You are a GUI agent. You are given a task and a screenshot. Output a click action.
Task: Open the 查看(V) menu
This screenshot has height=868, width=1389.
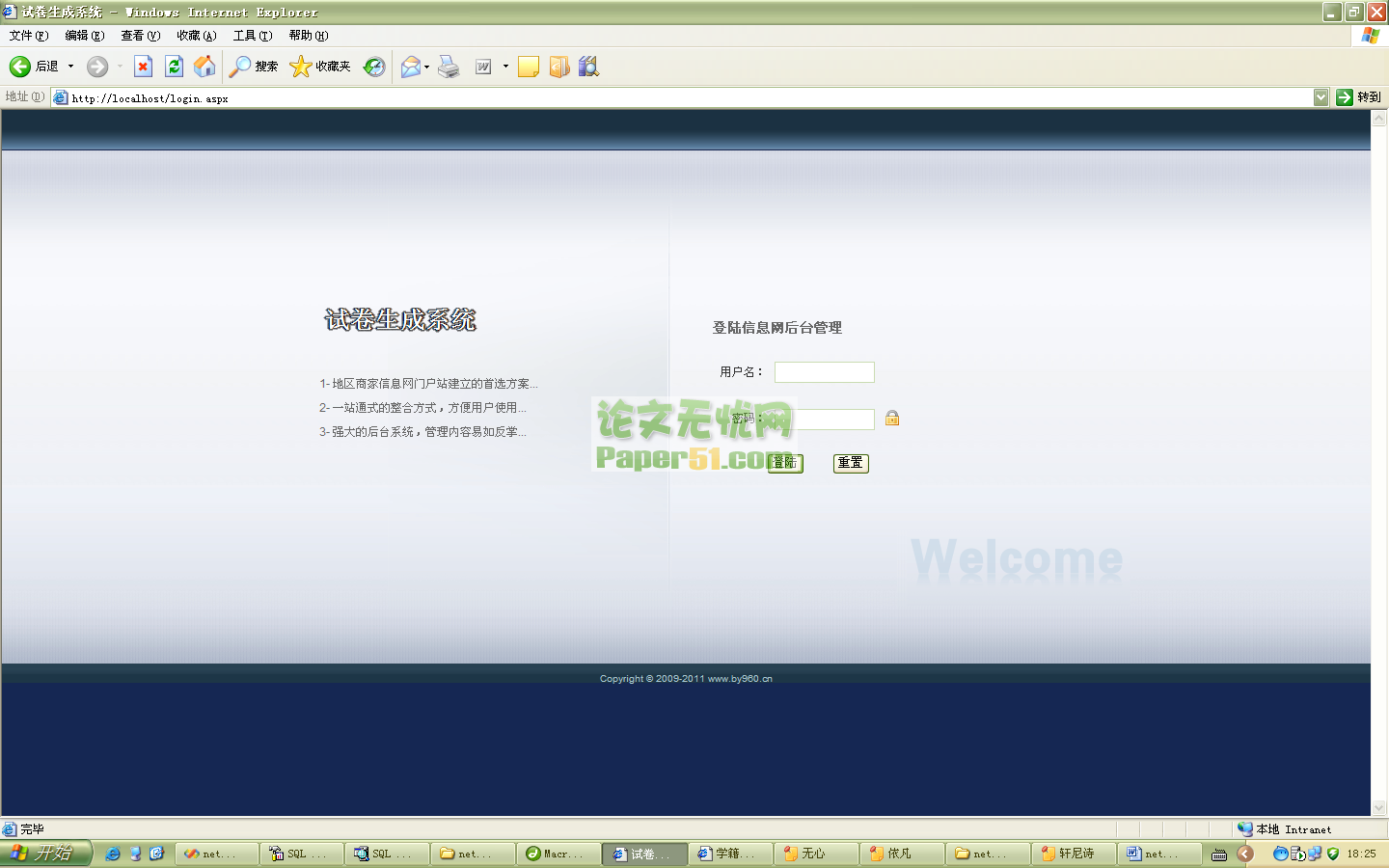(141, 36)
